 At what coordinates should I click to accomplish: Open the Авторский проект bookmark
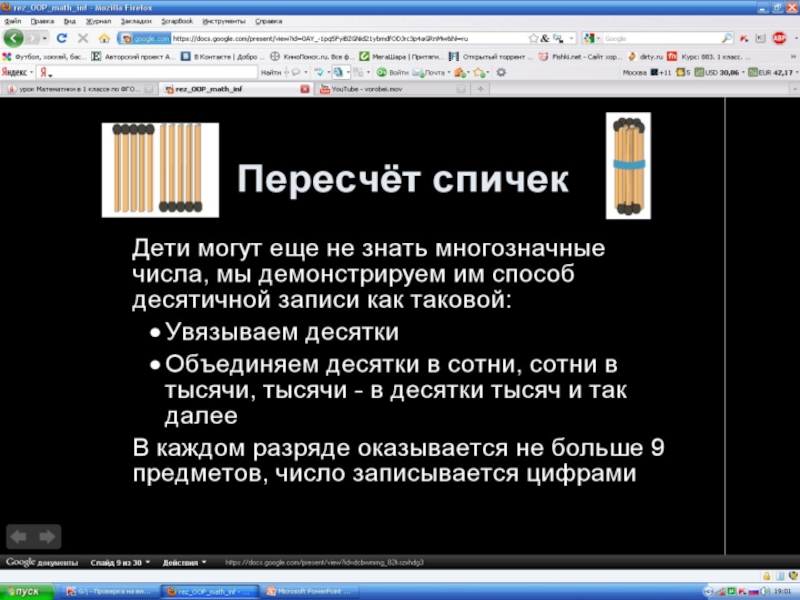pos(134,57)
